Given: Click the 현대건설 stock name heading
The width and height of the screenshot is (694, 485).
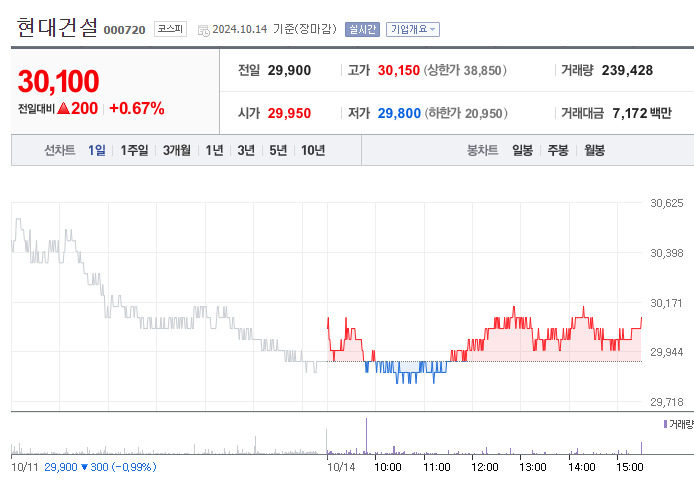Looking at the screenshot, I should pos(57,27).
